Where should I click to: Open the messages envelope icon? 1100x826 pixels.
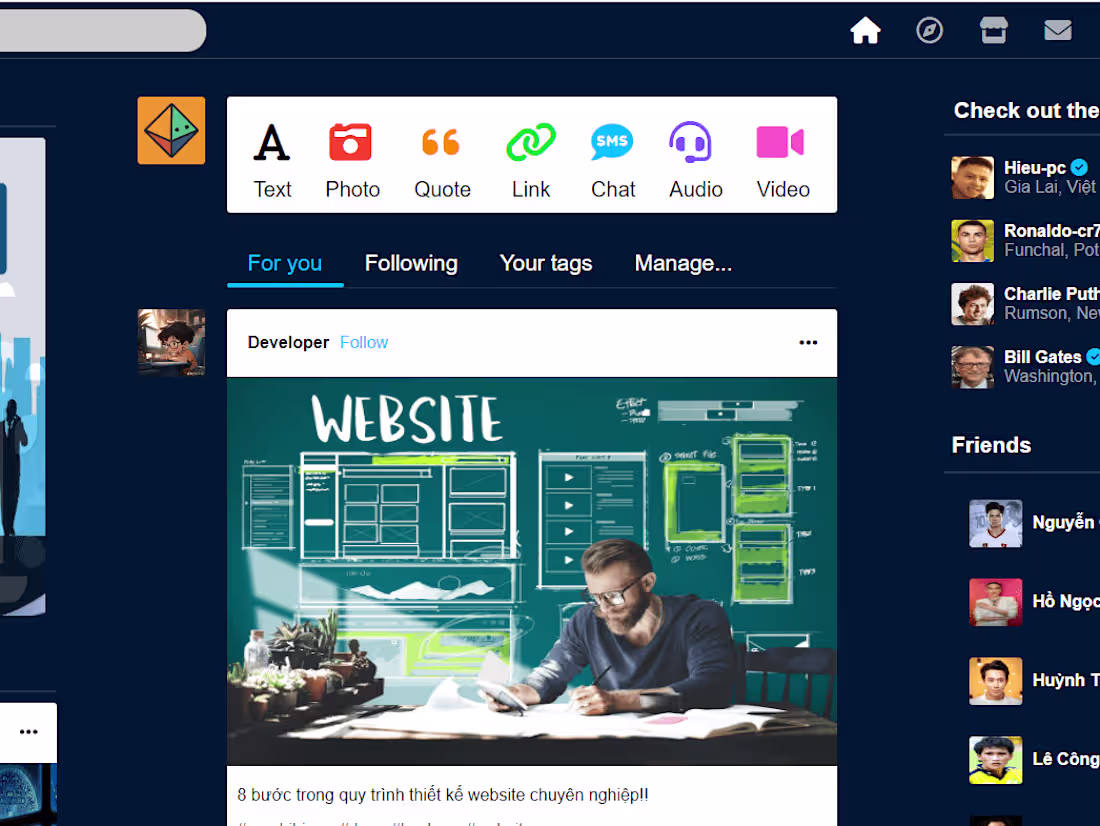point(1057,30)
